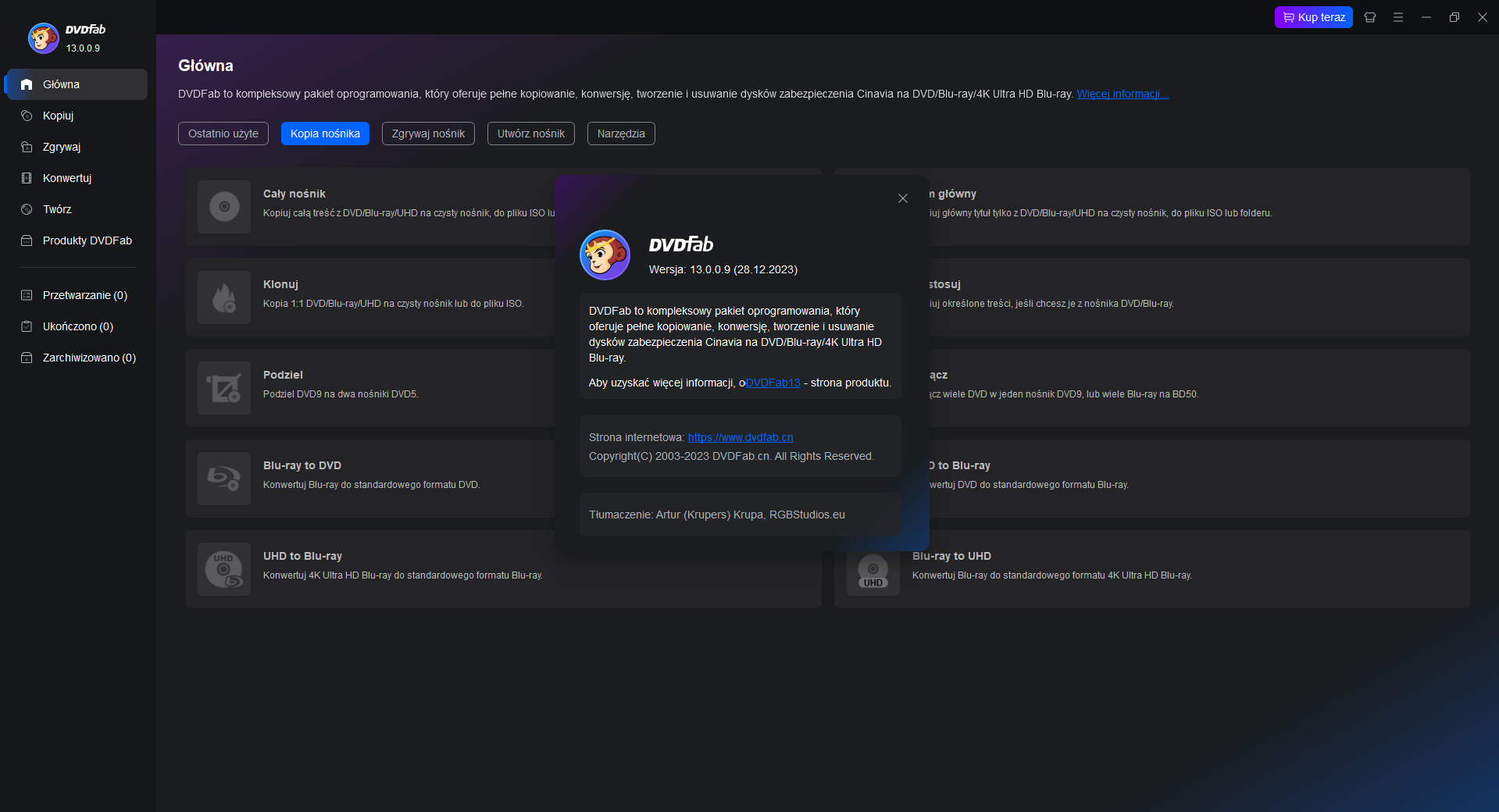Follow the Więcej informacji... link
The image size is (1499, 812).
(x=1122, y=94)
